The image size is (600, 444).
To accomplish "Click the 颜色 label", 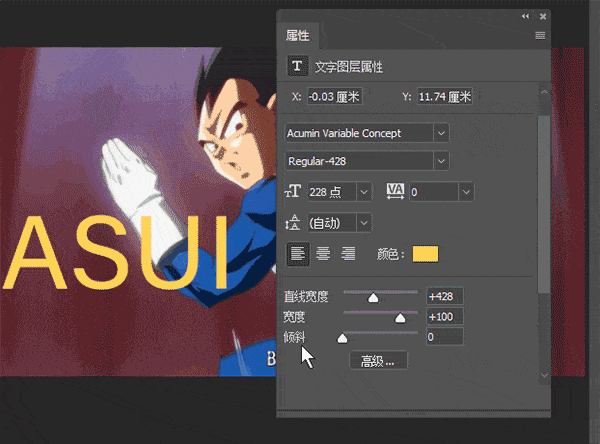I will [x=390, y=254].
